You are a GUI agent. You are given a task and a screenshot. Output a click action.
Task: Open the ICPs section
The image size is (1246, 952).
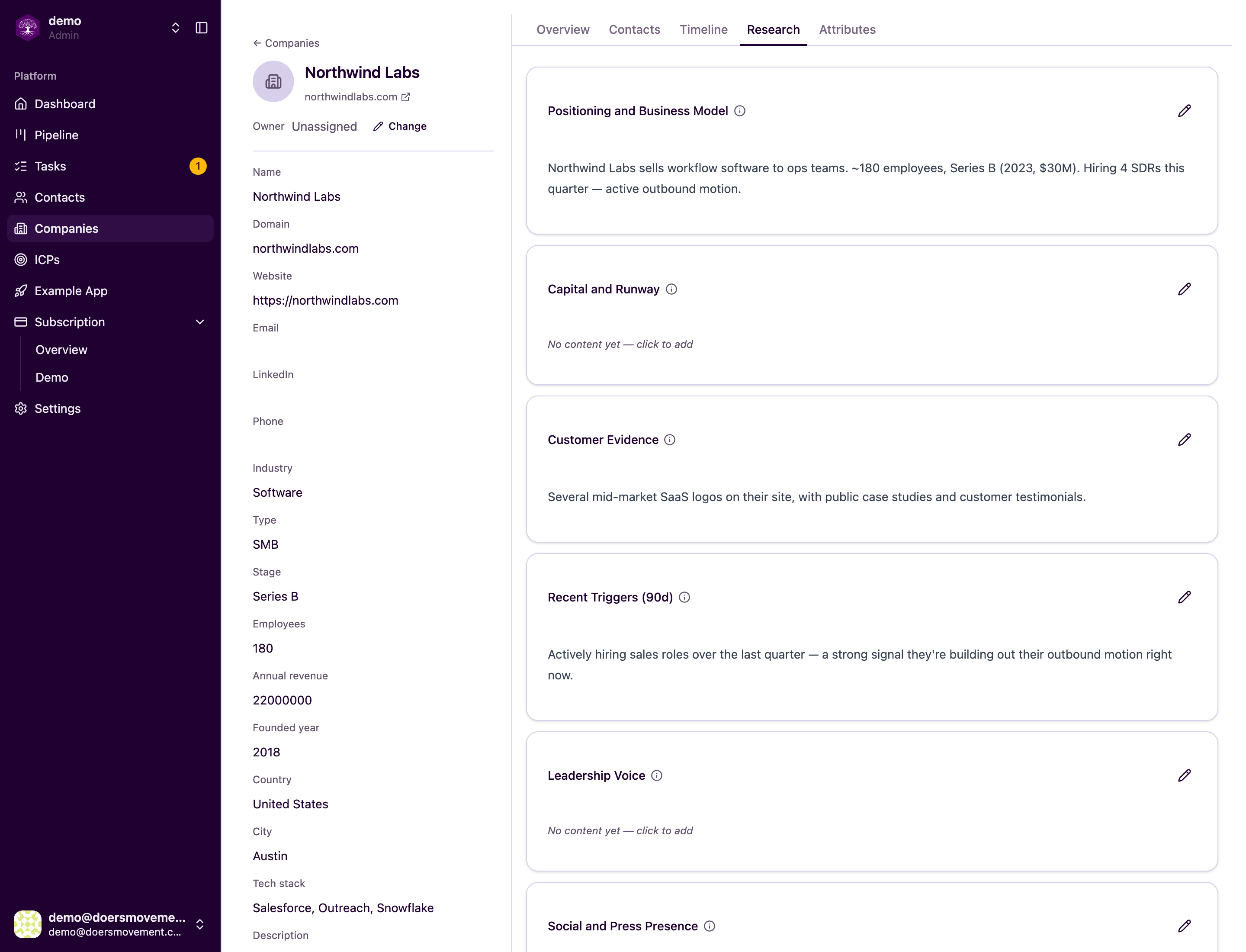(110, 260)
